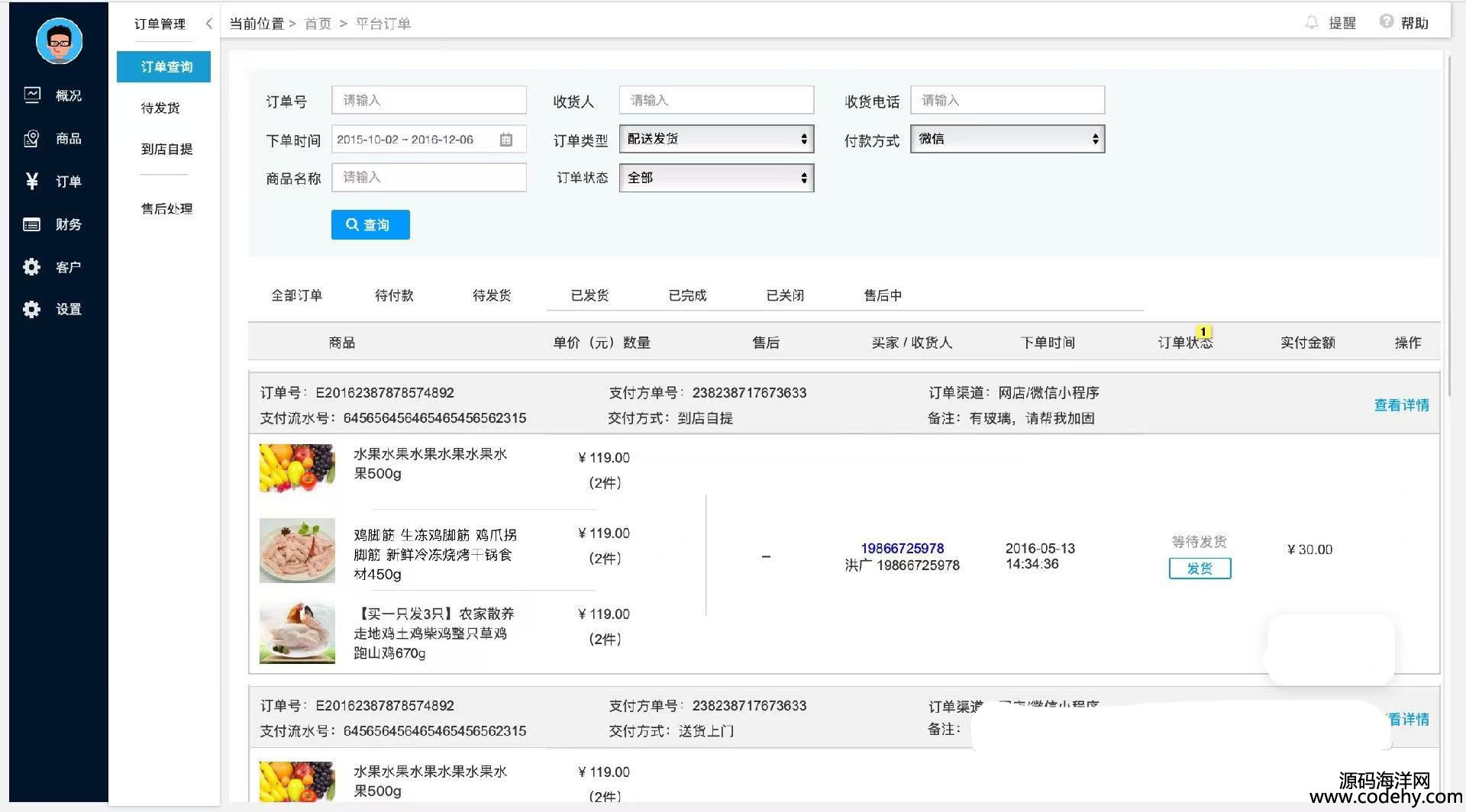Click the product name 鸡脚筋 生冻鸡脚筋
Image resolution: width=1466 pixels, height=812 pixels.
coord(435,555)
